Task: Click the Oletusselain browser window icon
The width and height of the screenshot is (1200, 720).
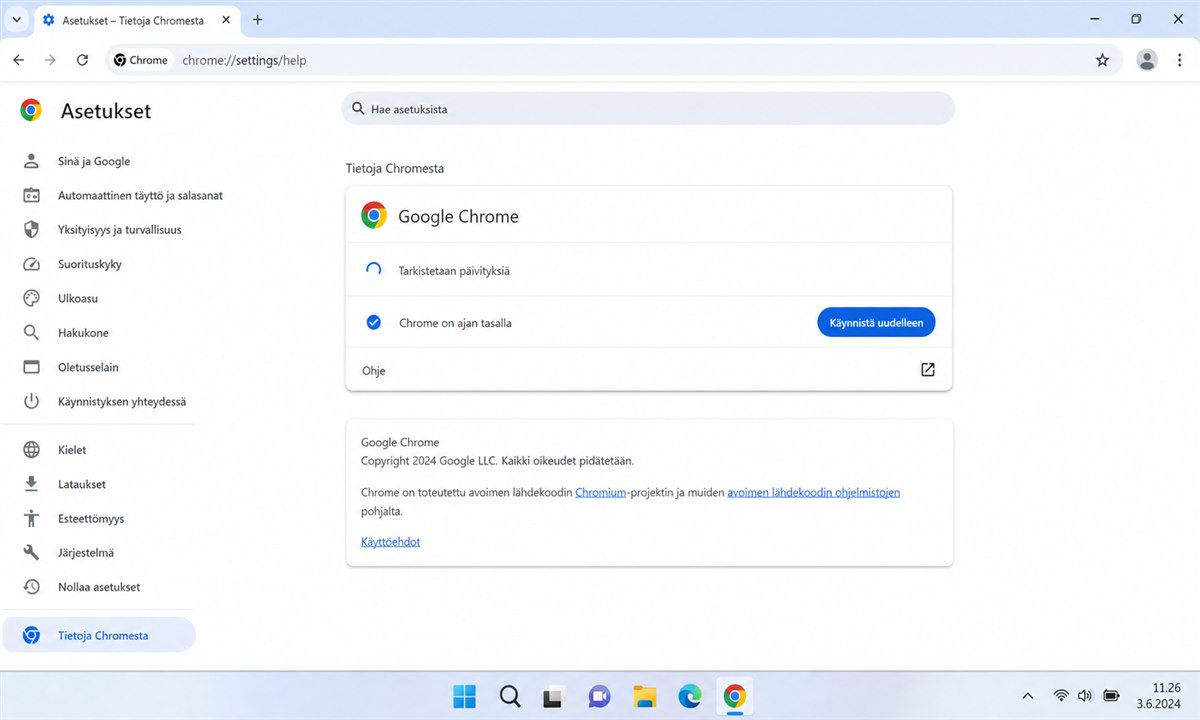Action: 31,367
